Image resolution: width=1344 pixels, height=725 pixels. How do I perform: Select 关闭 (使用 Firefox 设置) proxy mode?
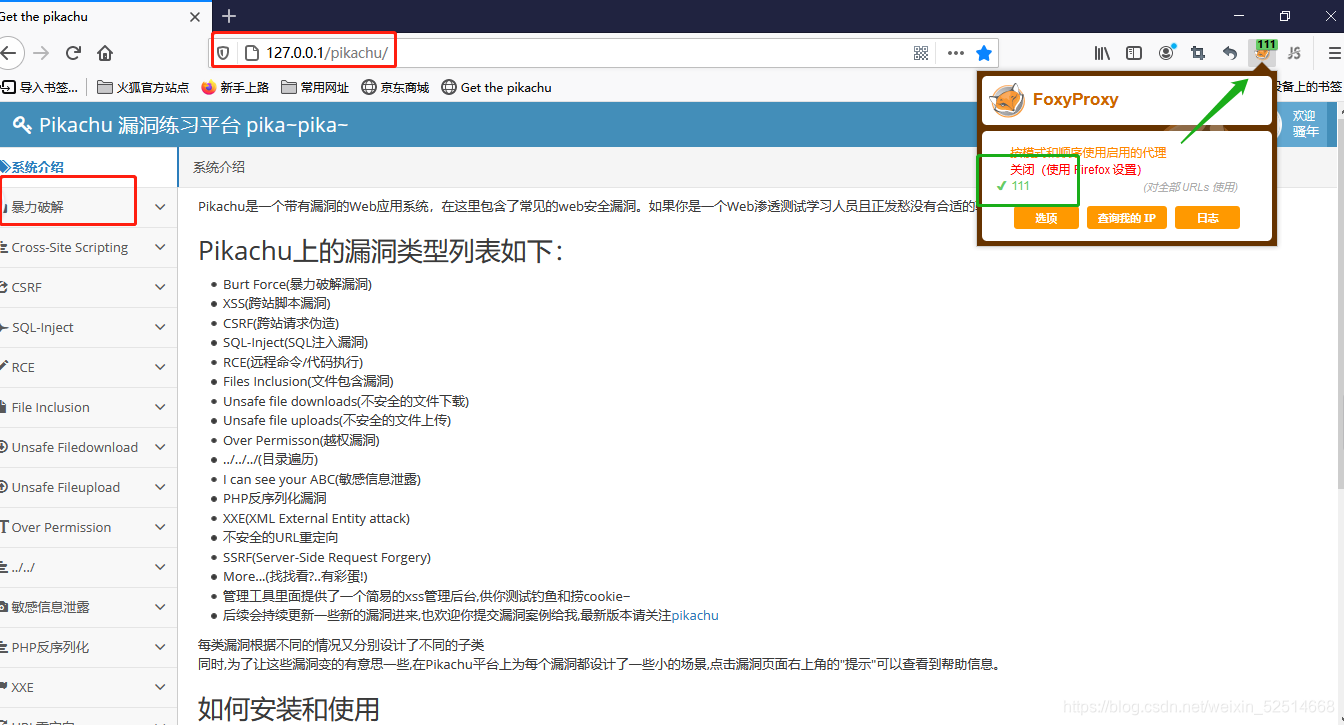tap(1075, 169)
